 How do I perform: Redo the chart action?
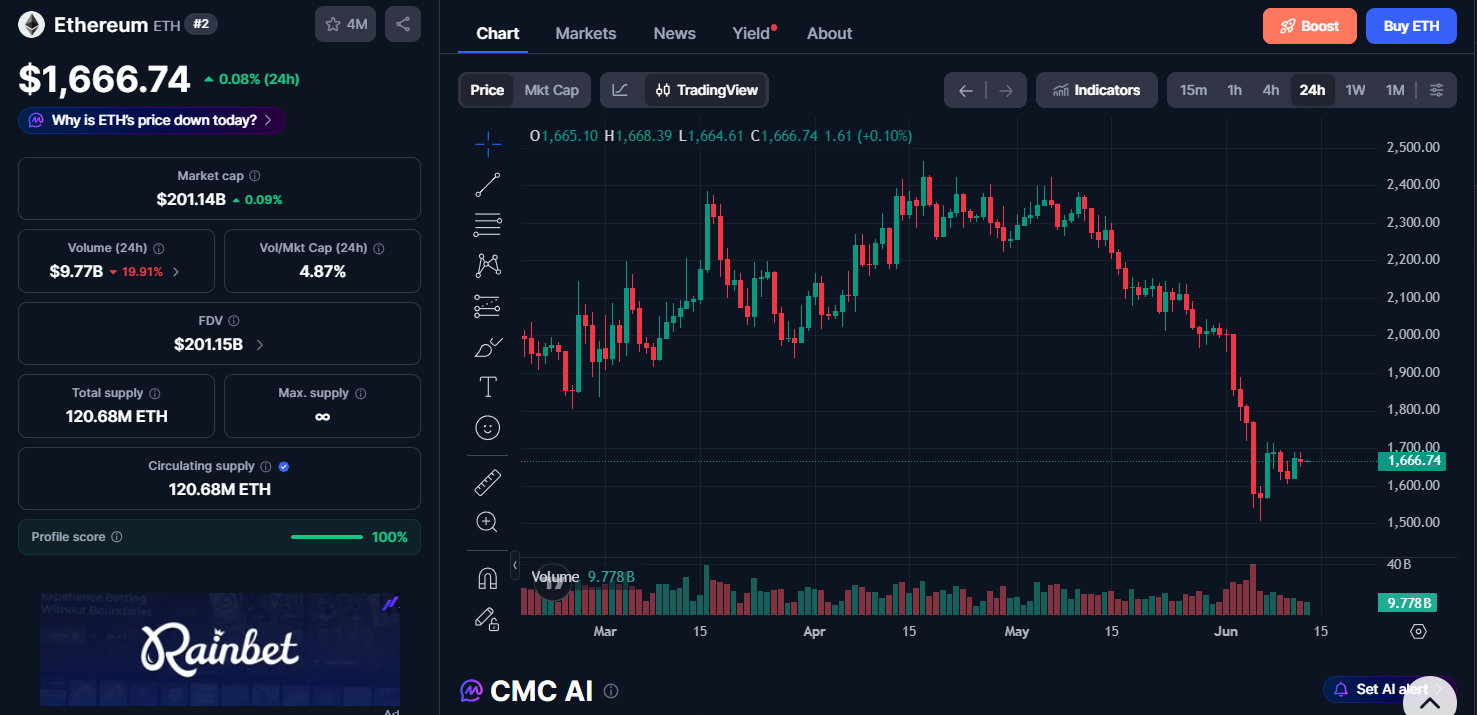(1006, 90)
